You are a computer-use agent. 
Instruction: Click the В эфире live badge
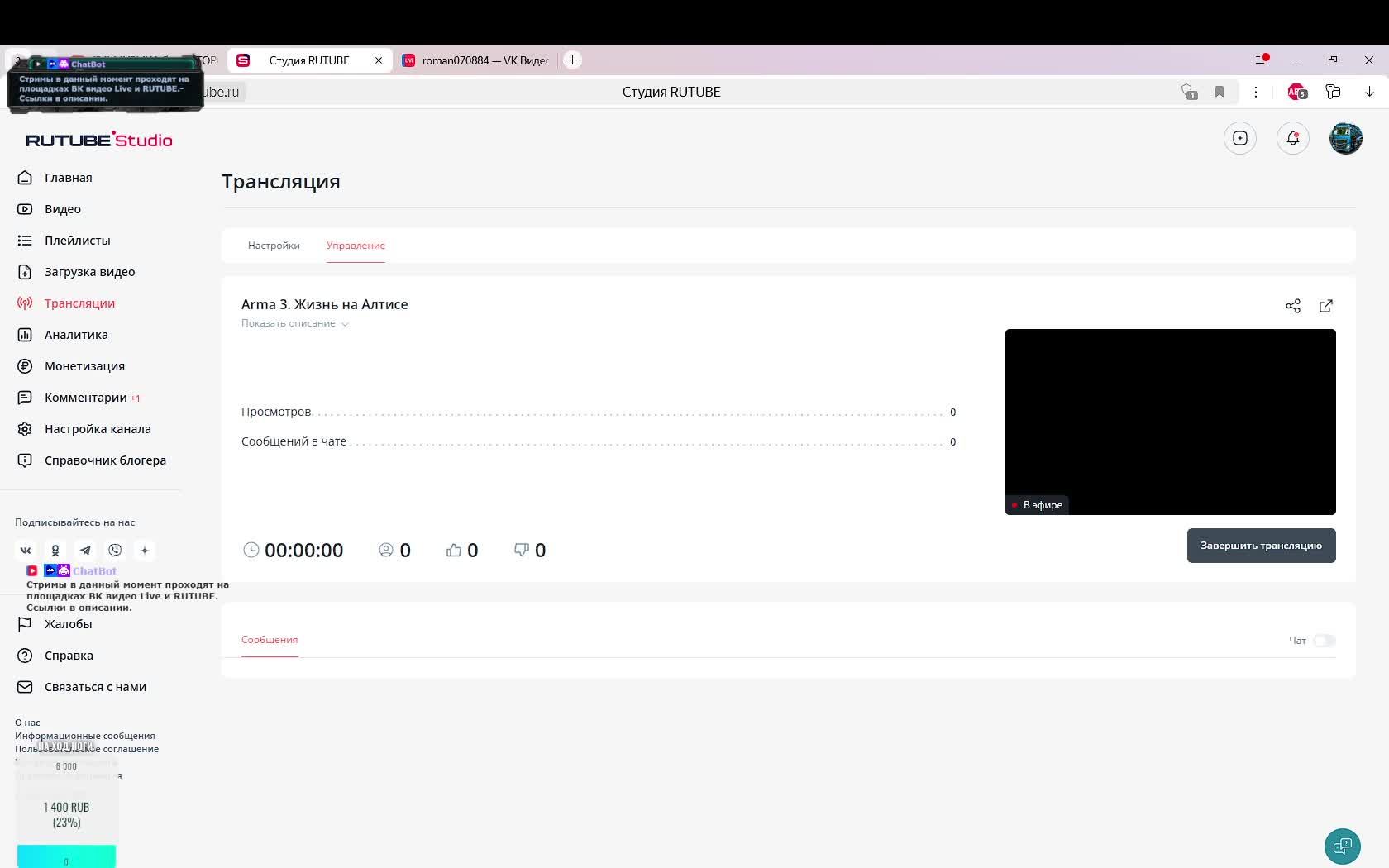pyautogui.click(x=1037, y=505)
